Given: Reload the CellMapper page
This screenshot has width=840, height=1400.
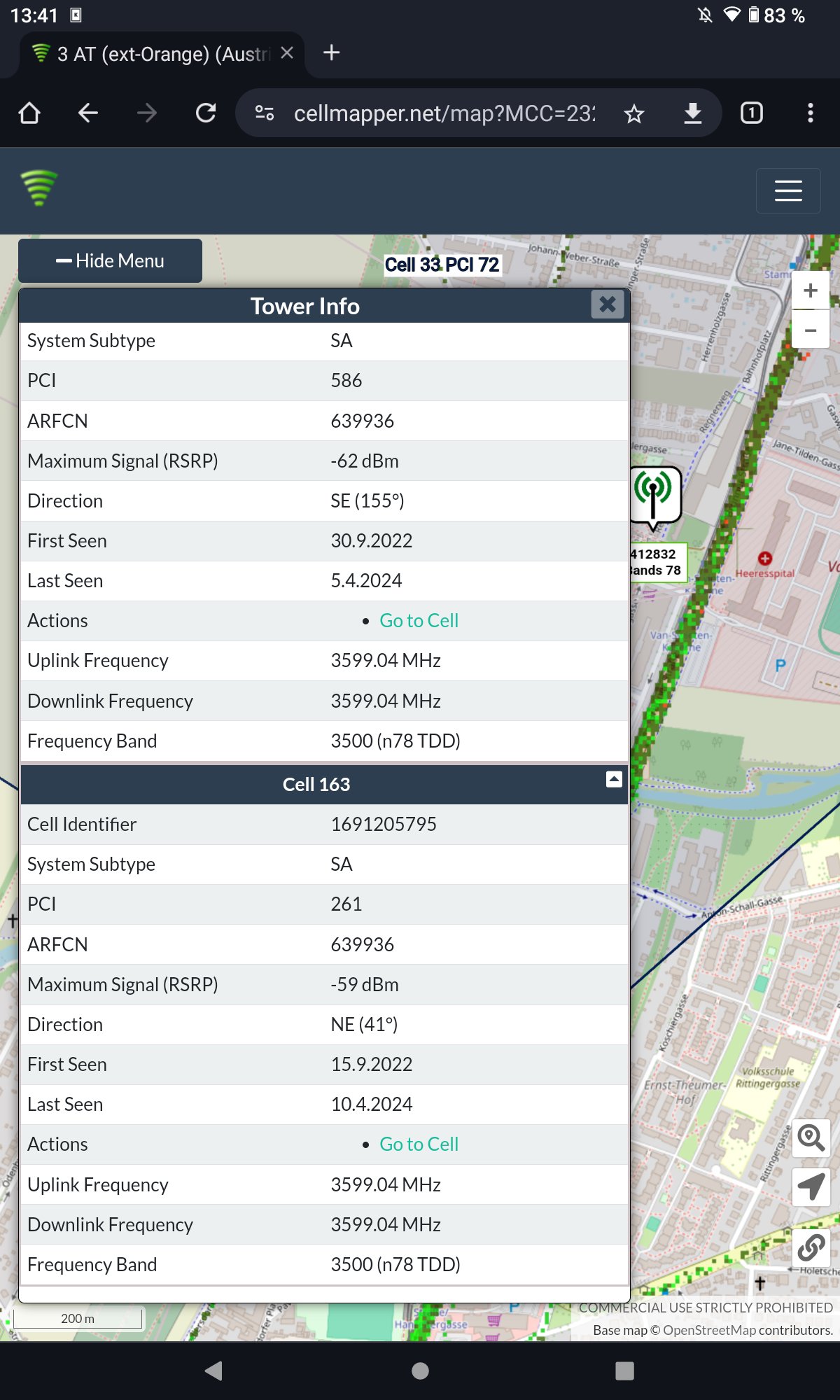Looking at the screenshot, I should pos(206,113).
